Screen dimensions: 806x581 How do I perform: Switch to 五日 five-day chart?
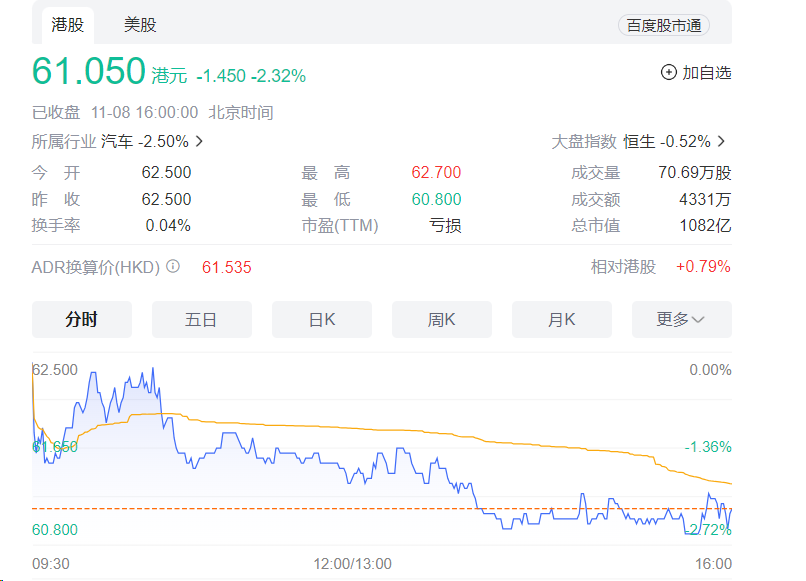tap(201, 319)
